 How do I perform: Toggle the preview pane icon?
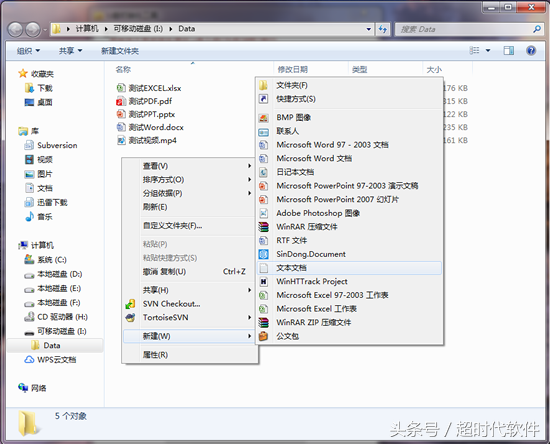point(509,51)
